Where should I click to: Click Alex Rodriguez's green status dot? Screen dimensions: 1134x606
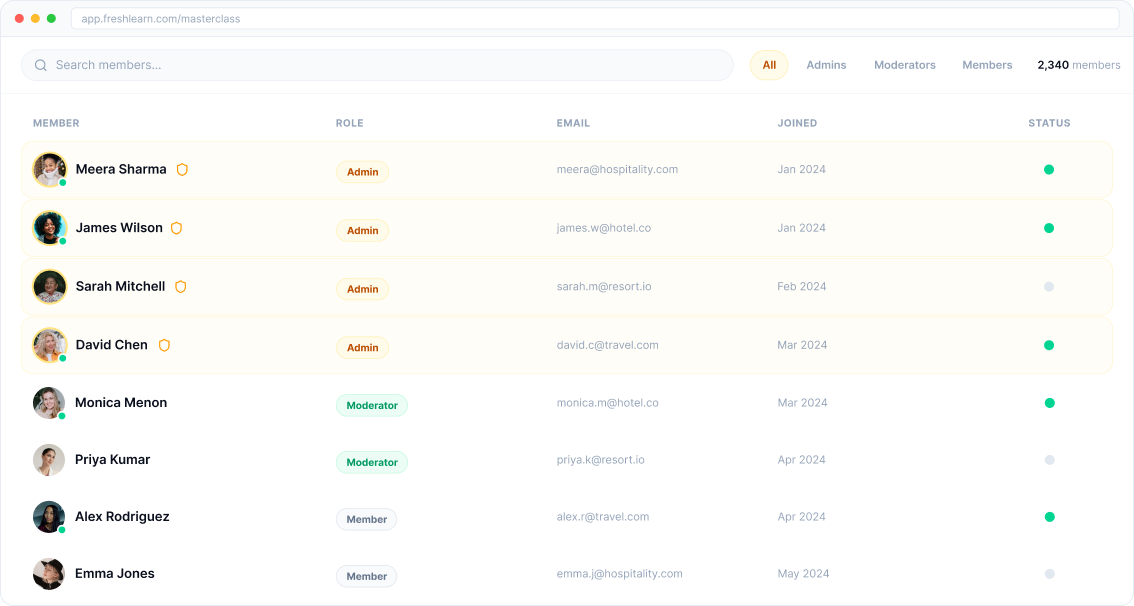[1049, 517]
